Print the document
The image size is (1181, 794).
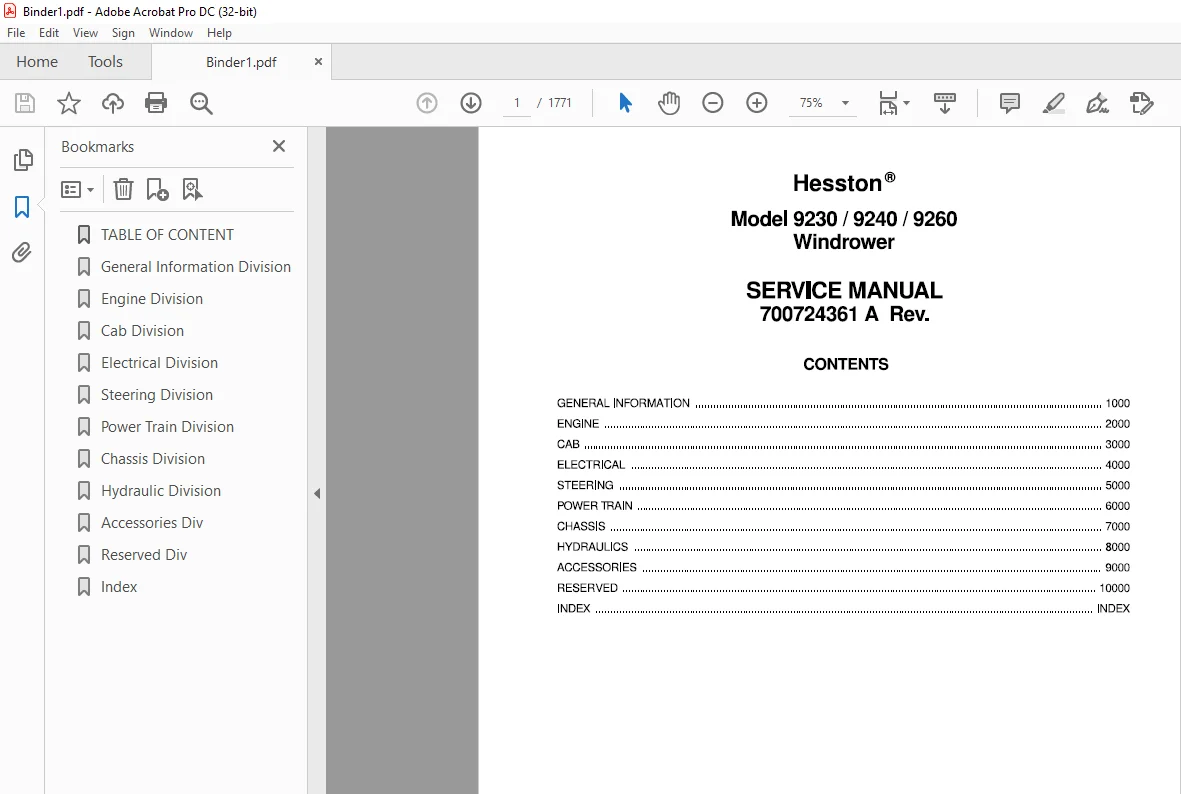pyautogui.click(x=156, y=102)
